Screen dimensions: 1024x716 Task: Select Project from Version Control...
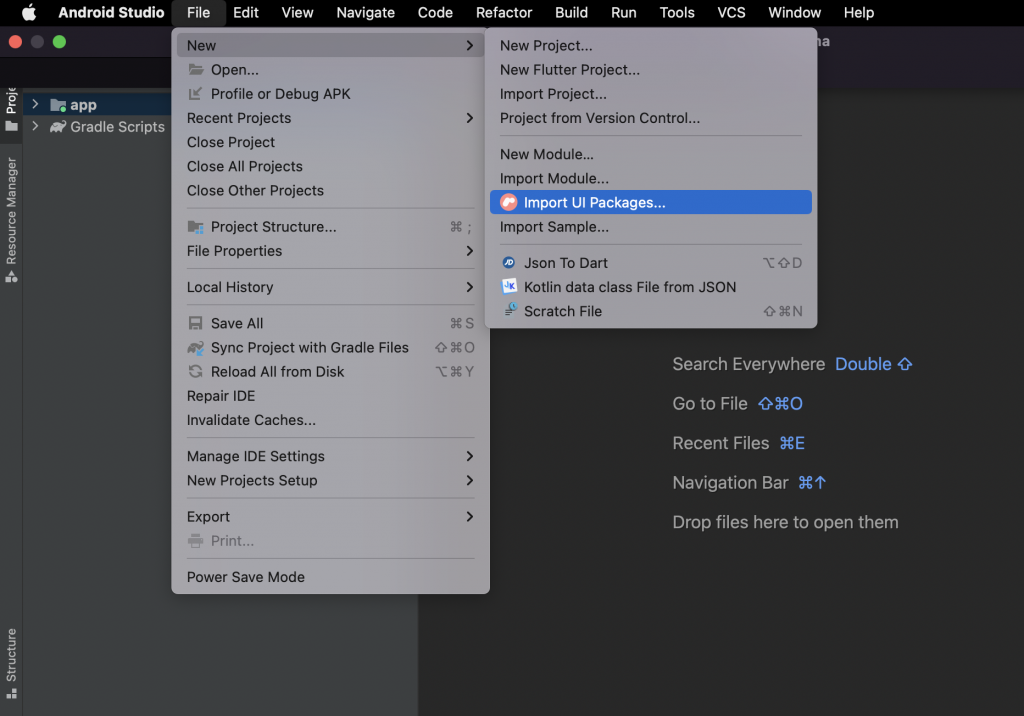650,118
